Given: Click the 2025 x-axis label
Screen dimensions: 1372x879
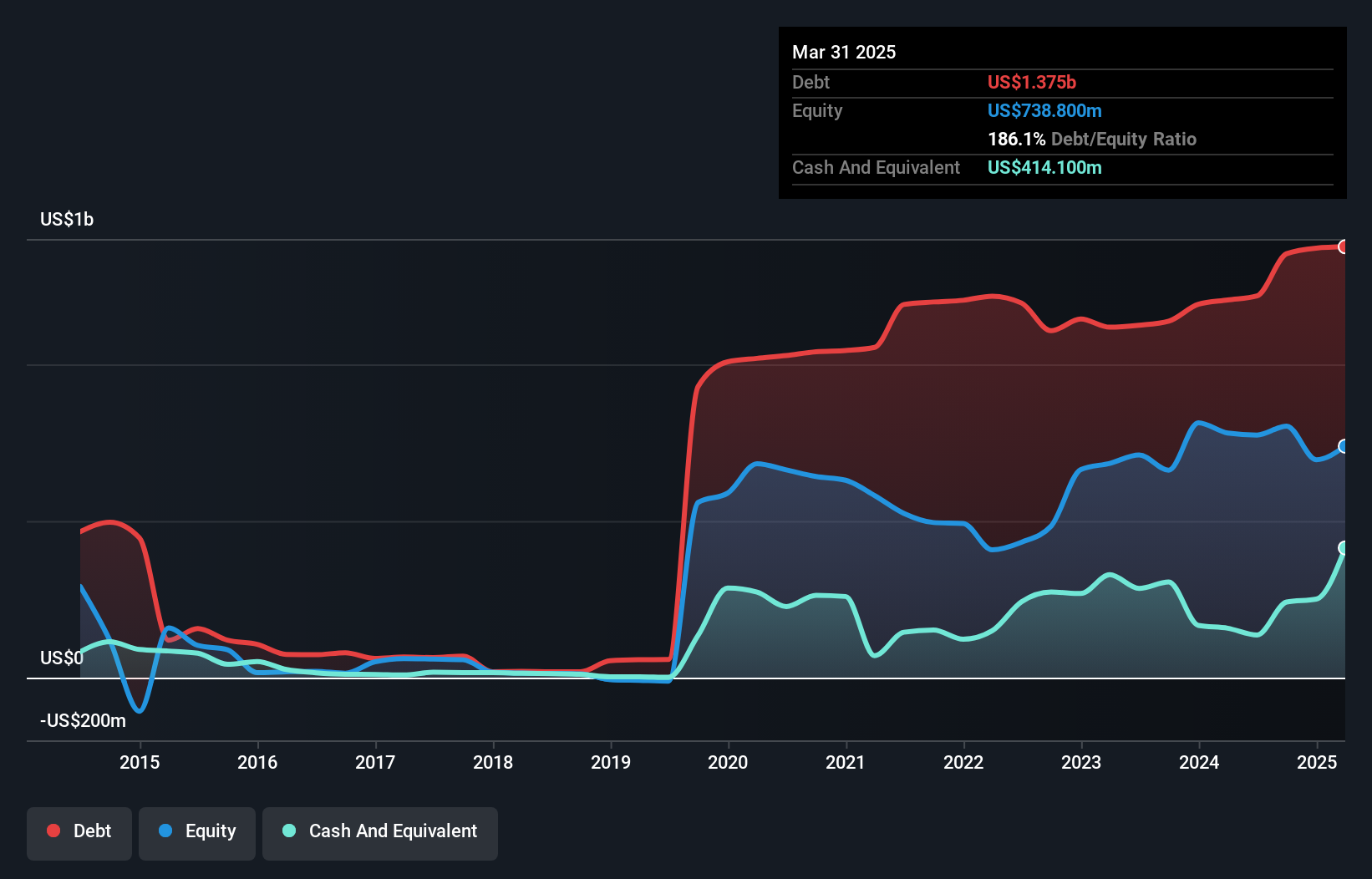Looking at the screenshot, I should (x=1317, y=762).
